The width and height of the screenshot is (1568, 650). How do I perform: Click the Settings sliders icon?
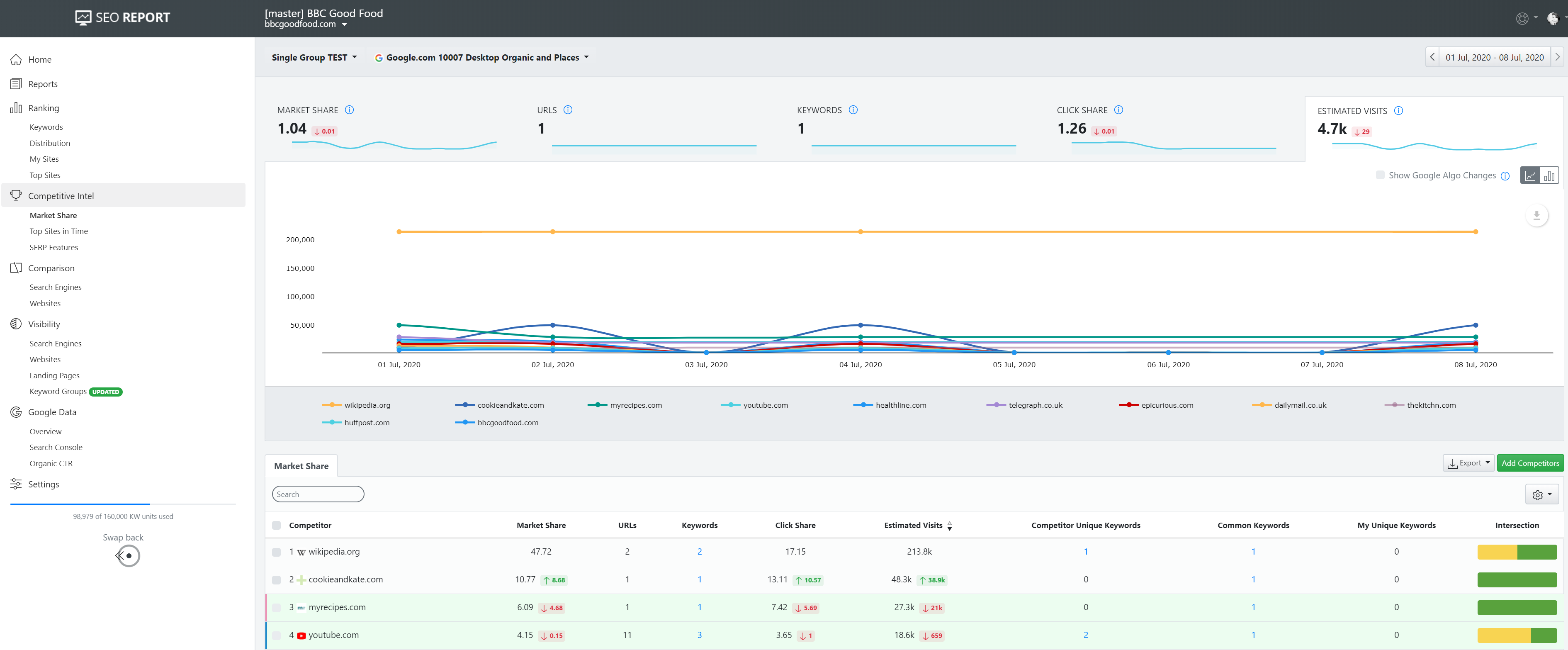pyautogui.click(x=17, y=484)
